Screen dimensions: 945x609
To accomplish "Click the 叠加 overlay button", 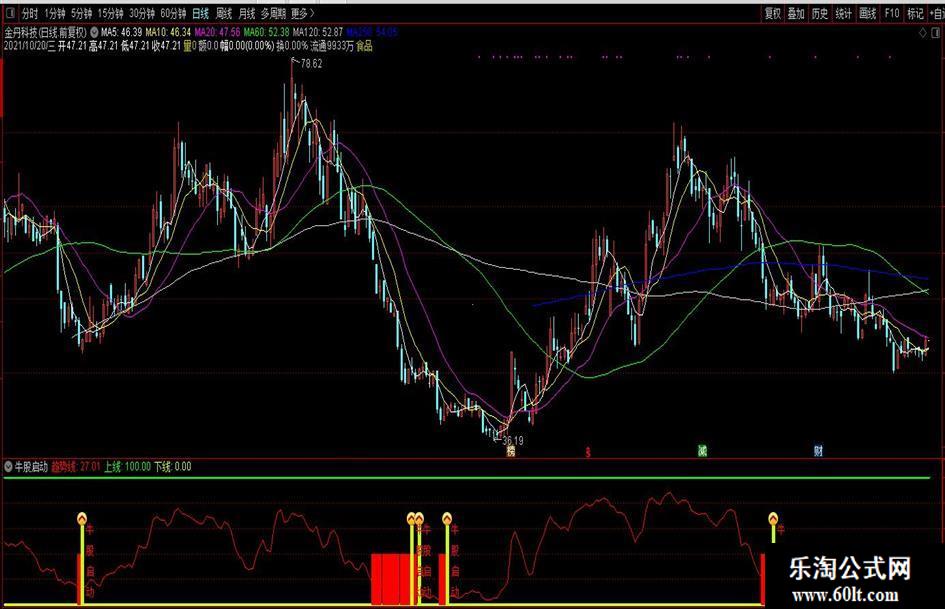I will point(796,13).
